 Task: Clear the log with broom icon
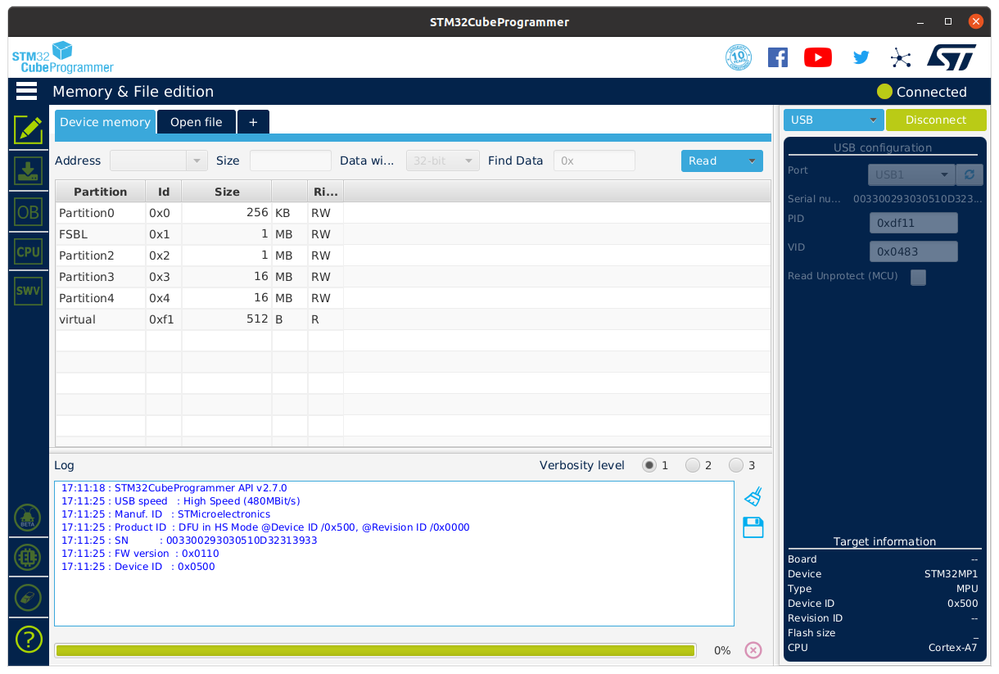click(x=753, y=496)
